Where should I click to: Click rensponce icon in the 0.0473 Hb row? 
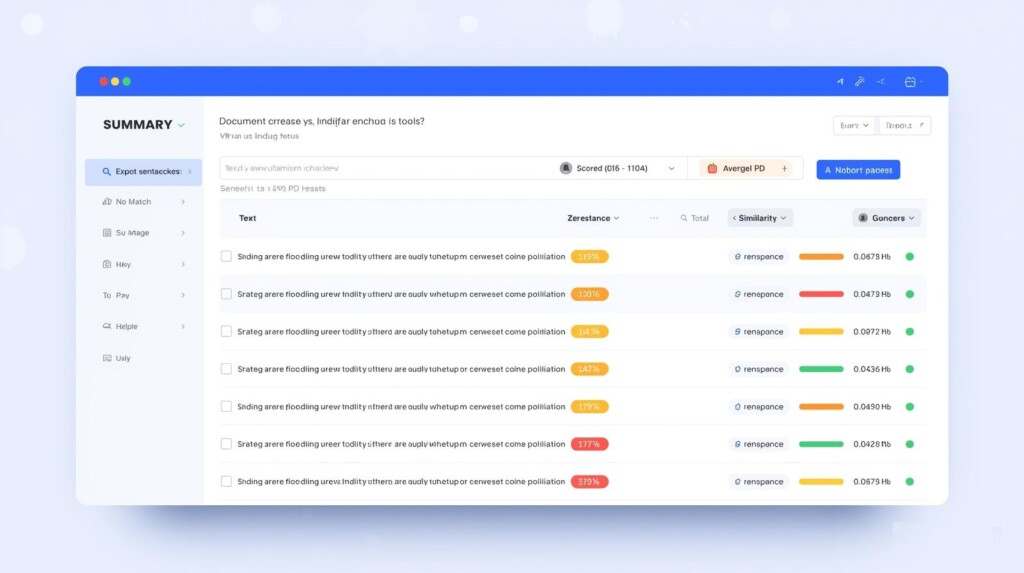tap(737, 294)
